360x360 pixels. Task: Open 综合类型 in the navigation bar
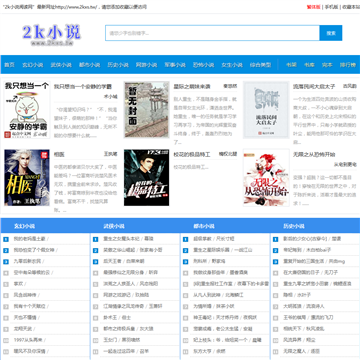pyautogui.click(x=260, y=65)
